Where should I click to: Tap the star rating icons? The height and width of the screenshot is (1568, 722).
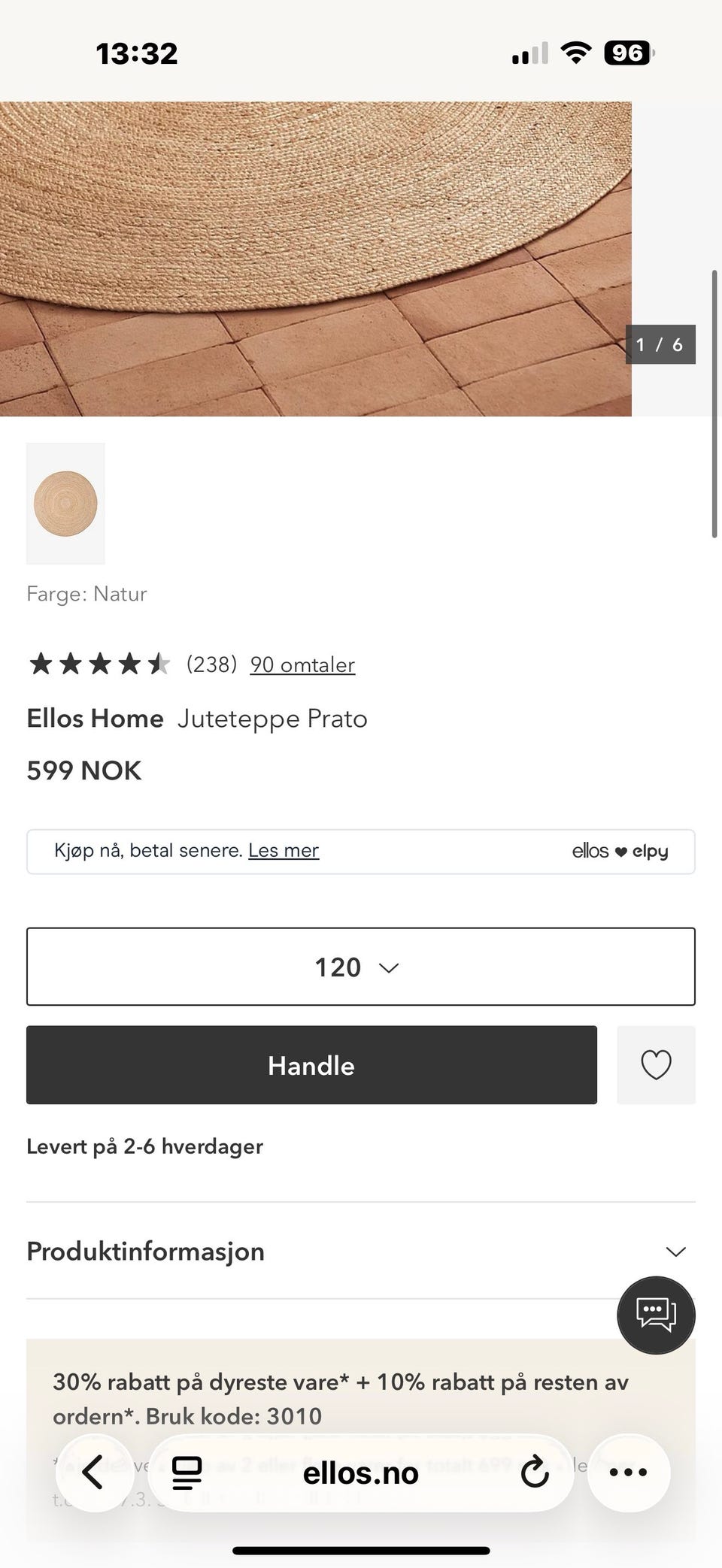tap(99, 664)
